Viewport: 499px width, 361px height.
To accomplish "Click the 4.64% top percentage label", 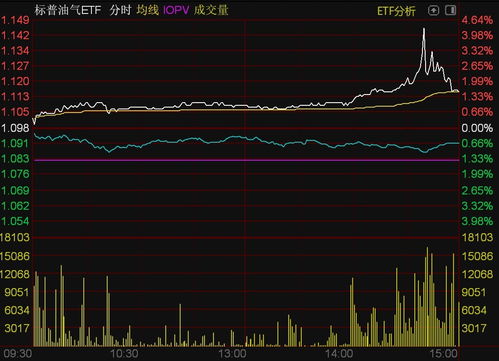I will 477,20.
